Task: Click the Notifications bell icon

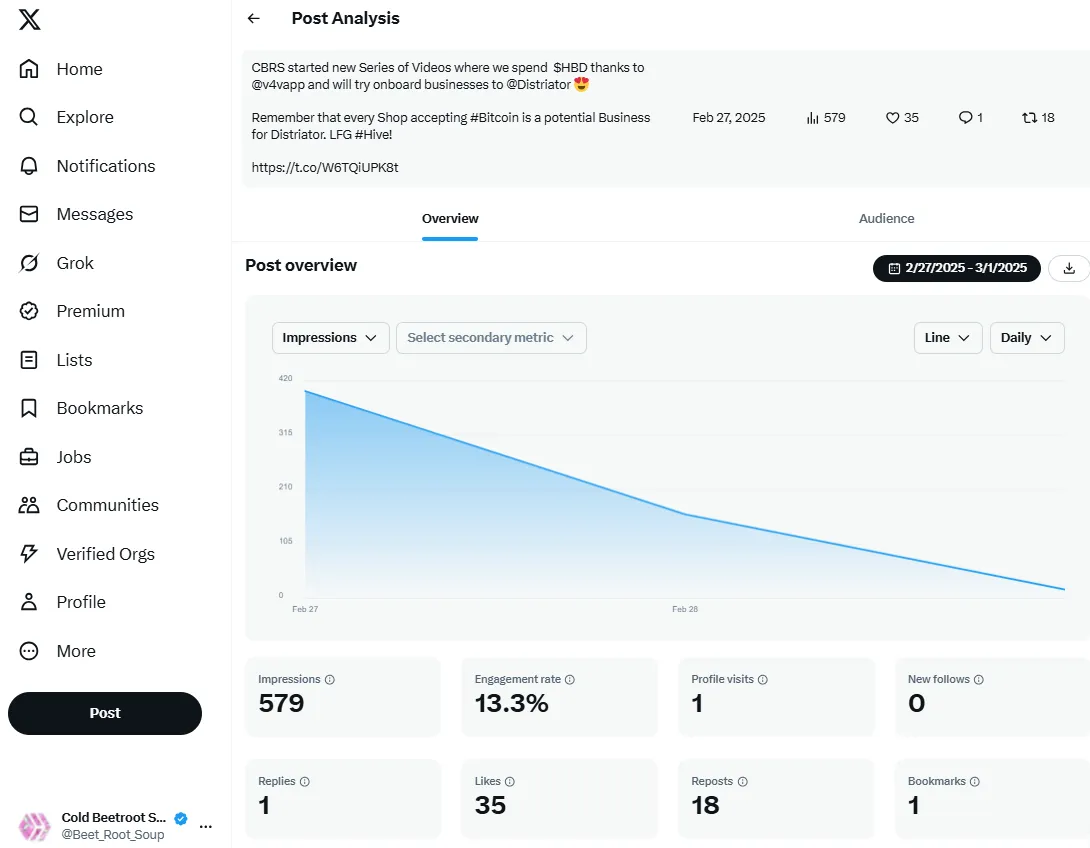Action: pyautogui.click(x=29, y=165)
